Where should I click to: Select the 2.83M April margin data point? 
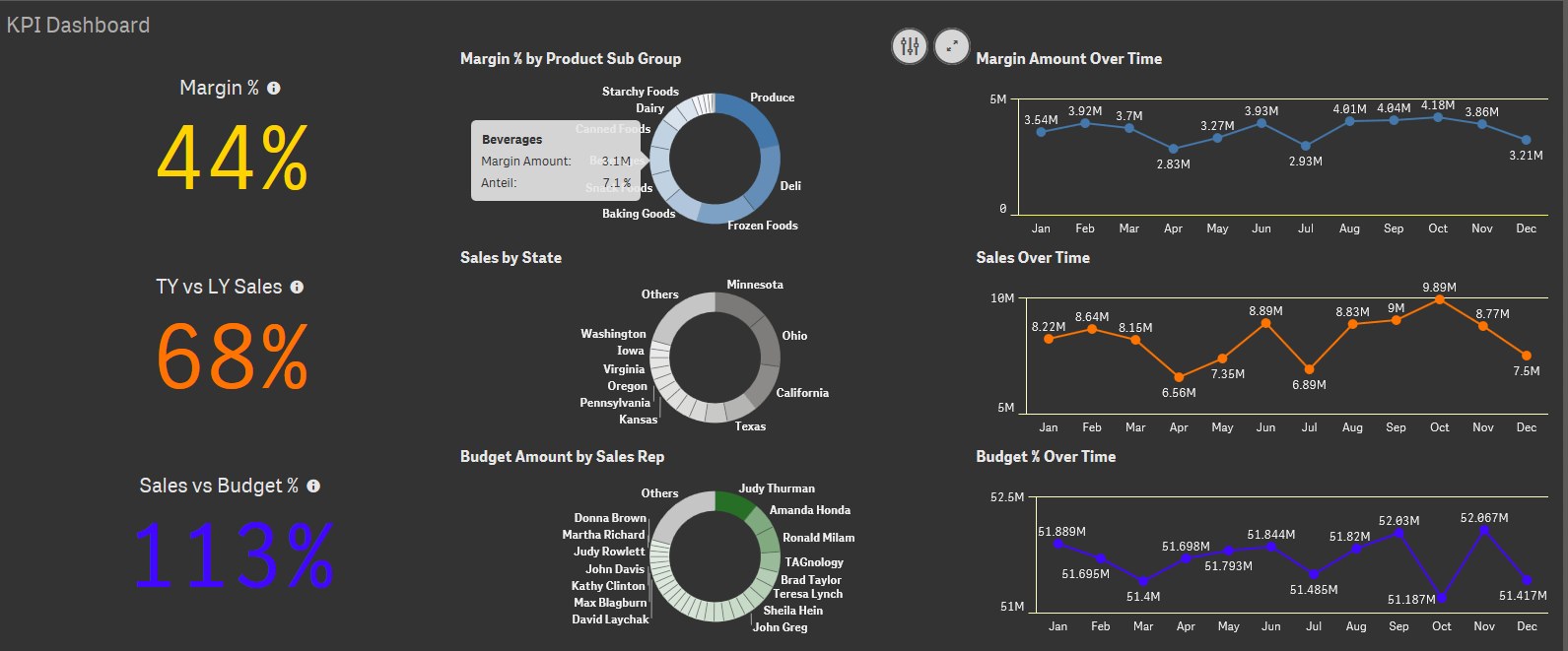pos(1173,149)
